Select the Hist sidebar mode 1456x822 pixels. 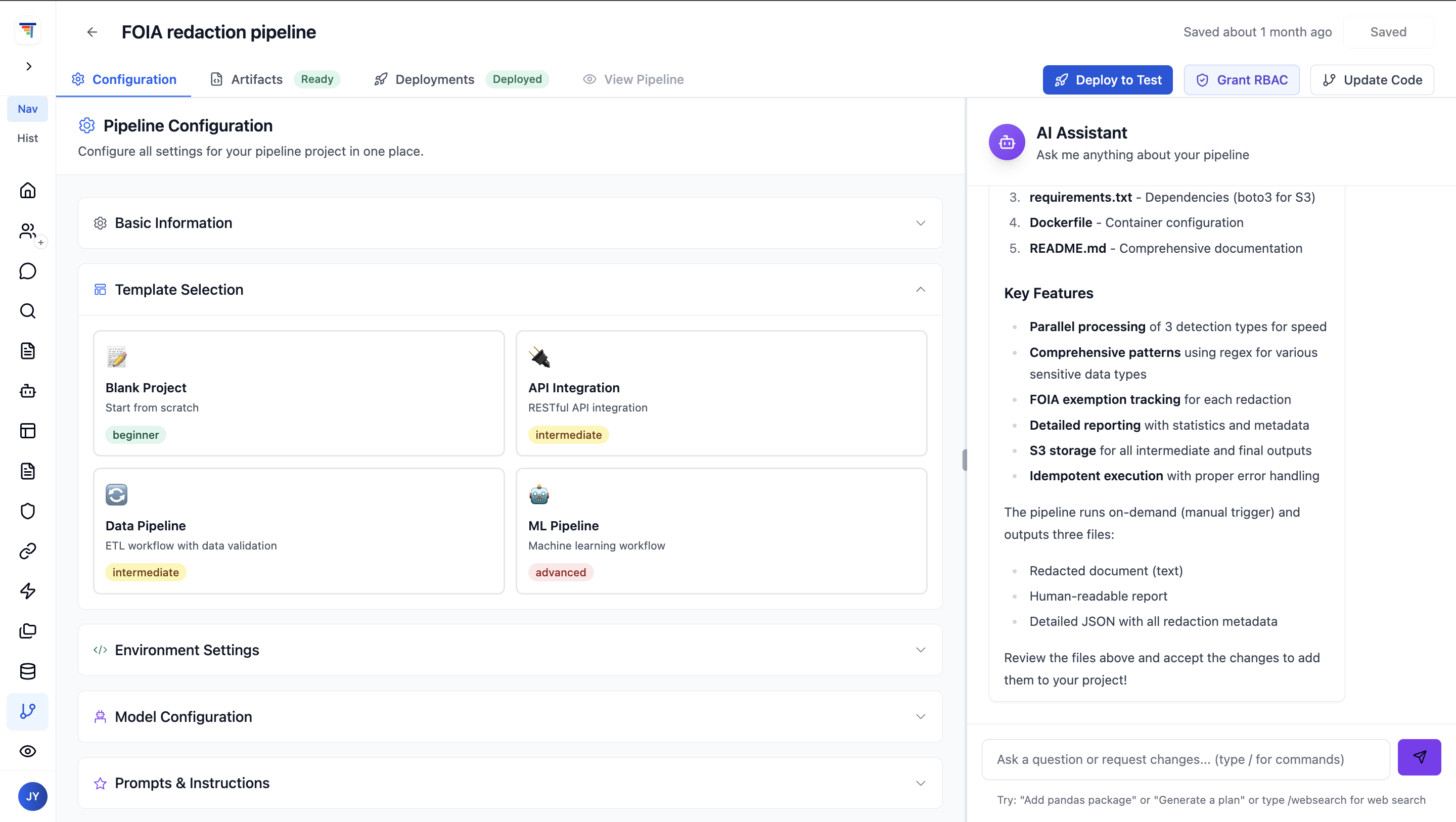28,138
